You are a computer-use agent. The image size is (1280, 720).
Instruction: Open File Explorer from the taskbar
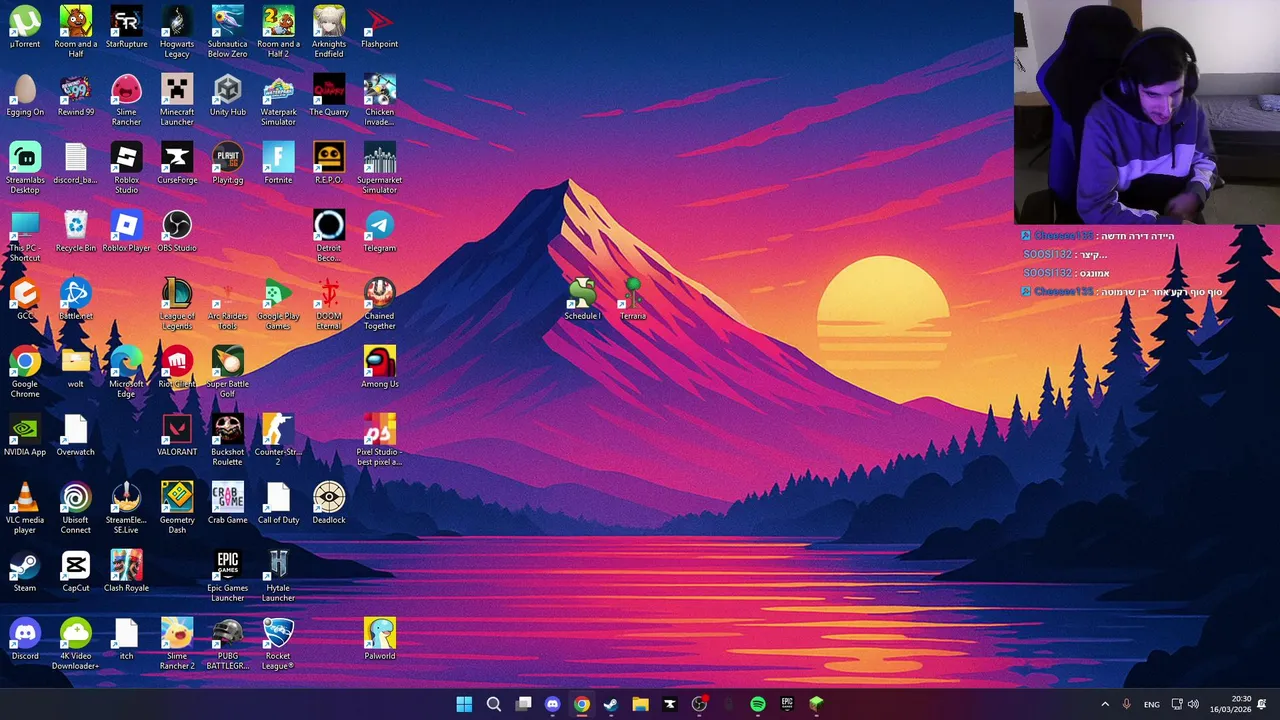tap(640, 704)
